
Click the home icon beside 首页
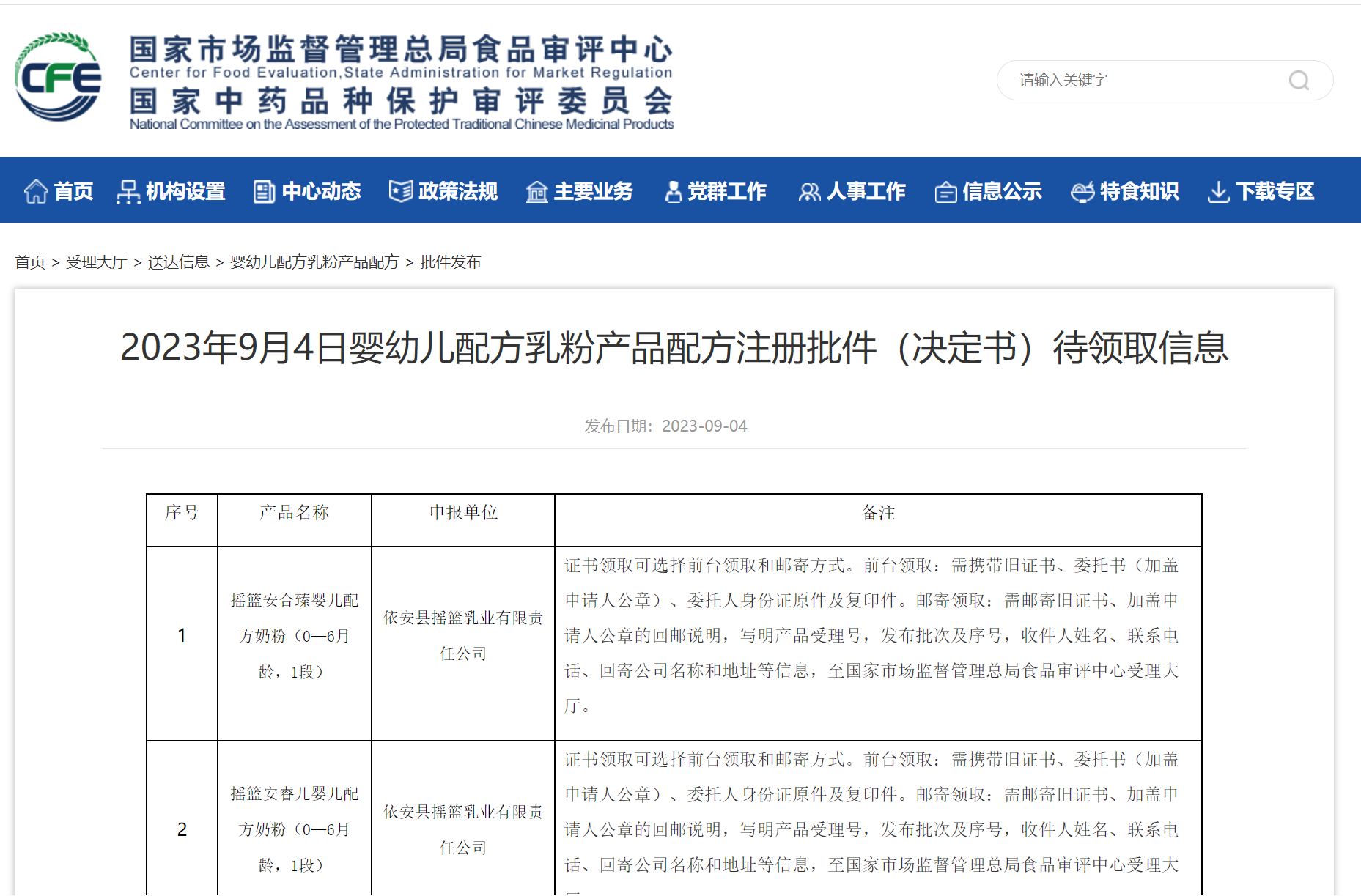pyautogui.click(x=36, y=192)
